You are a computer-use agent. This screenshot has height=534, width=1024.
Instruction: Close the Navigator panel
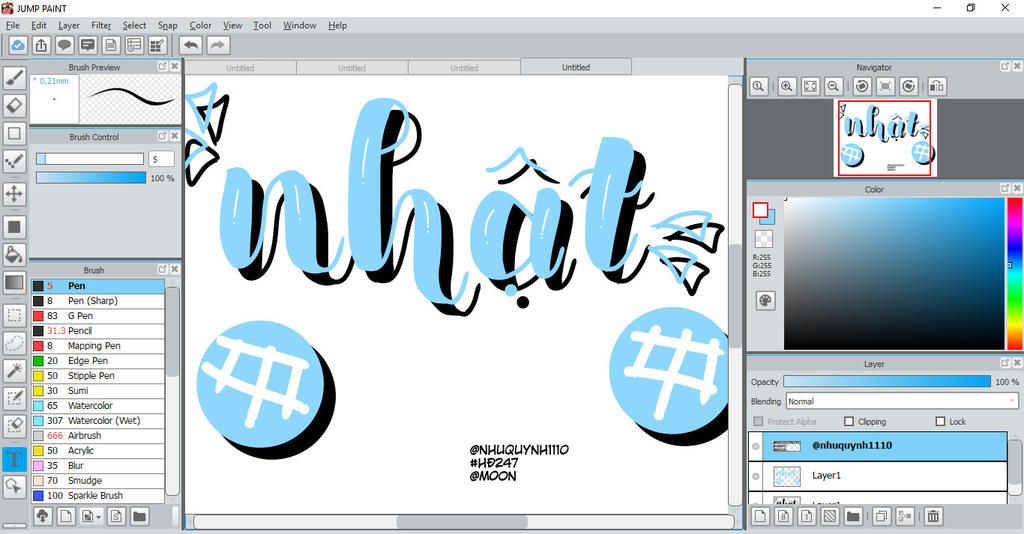point(1017,66)
